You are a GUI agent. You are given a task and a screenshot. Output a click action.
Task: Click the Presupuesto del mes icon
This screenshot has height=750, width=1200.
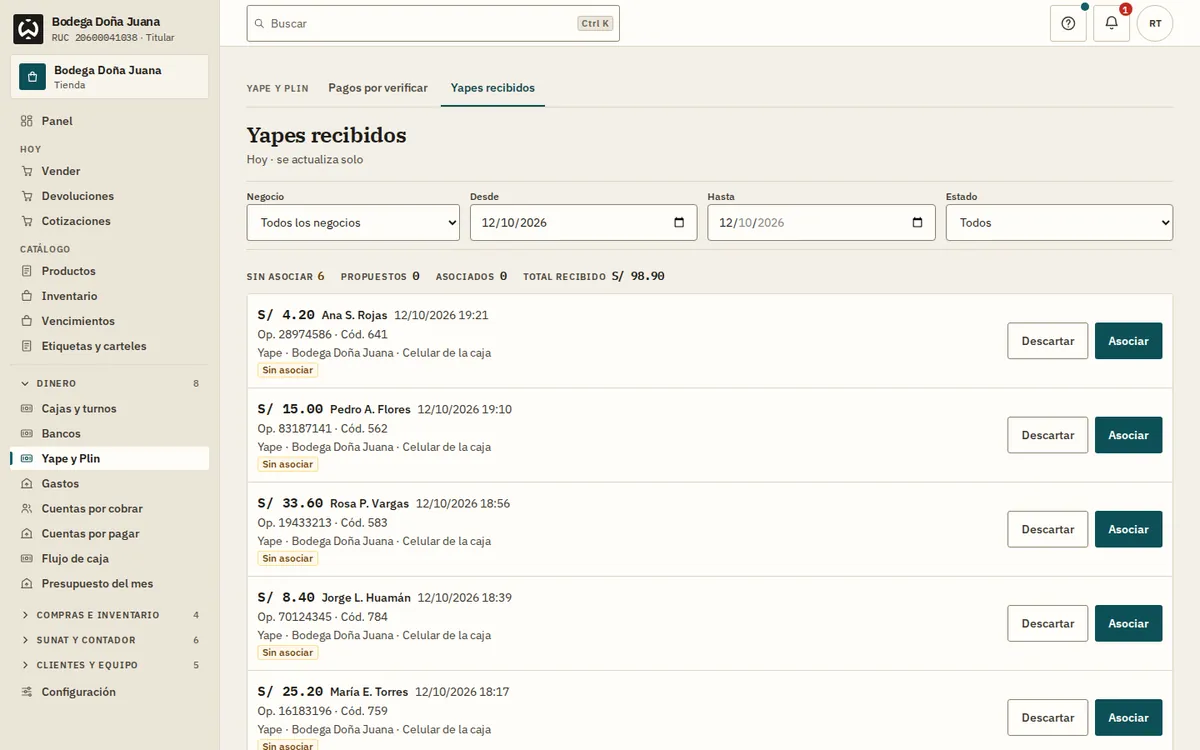click(x=27, y=584)
